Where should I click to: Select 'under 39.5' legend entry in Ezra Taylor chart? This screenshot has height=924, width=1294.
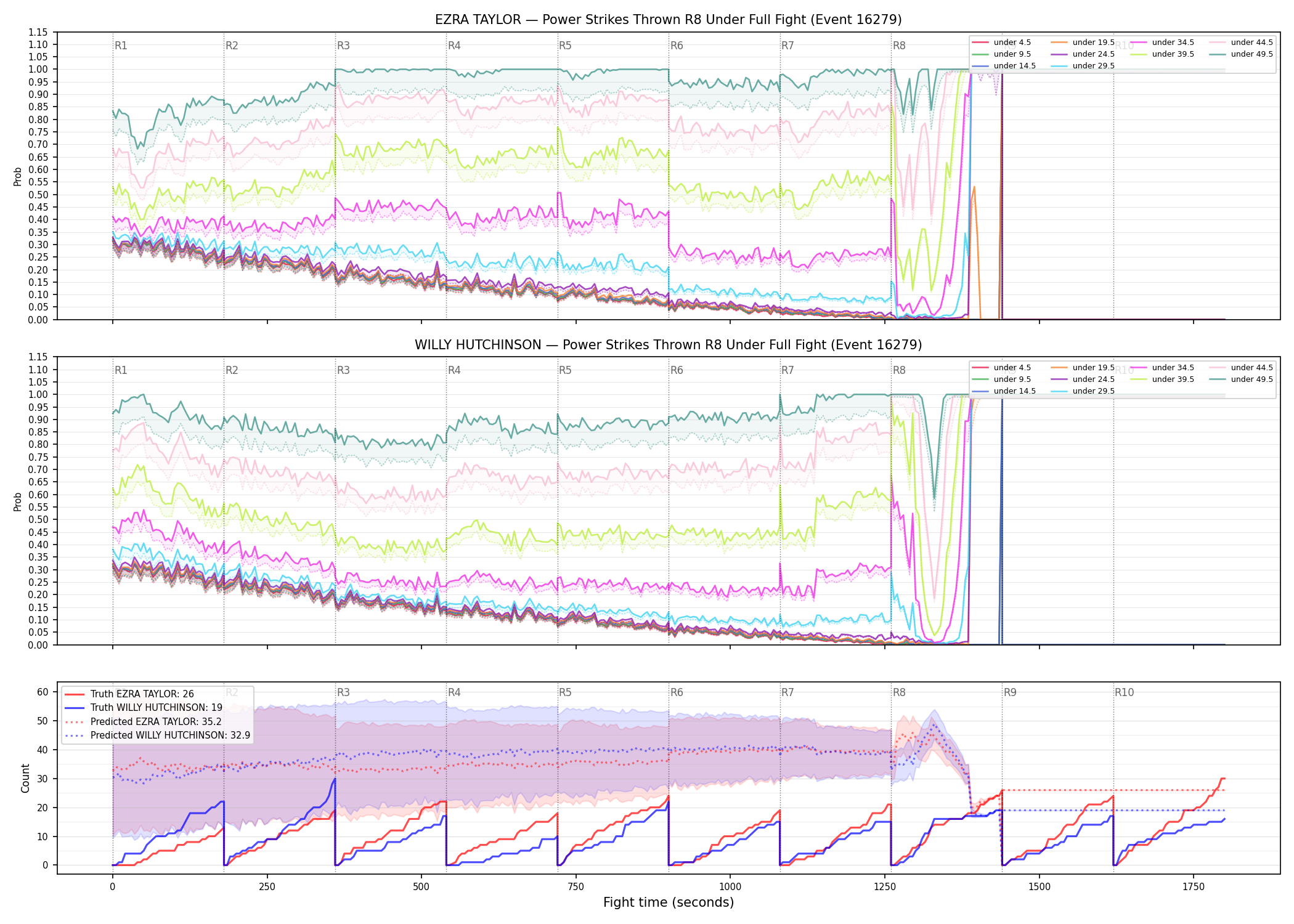[x=1162, y=54]
